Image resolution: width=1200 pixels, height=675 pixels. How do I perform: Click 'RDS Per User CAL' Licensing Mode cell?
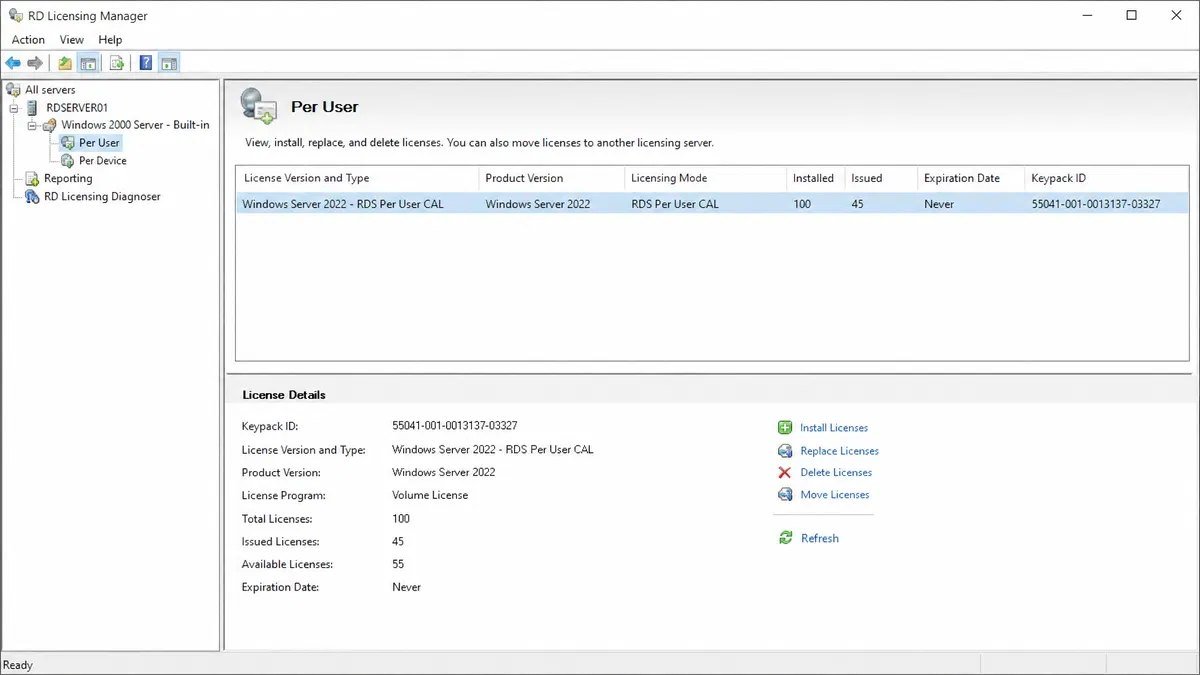675,204
